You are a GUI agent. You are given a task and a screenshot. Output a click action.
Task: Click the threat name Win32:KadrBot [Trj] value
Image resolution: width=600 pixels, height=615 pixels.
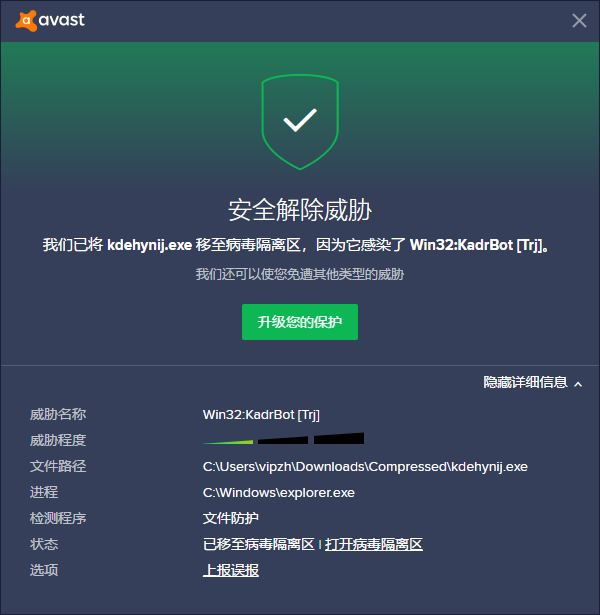[x=261, y=415]
